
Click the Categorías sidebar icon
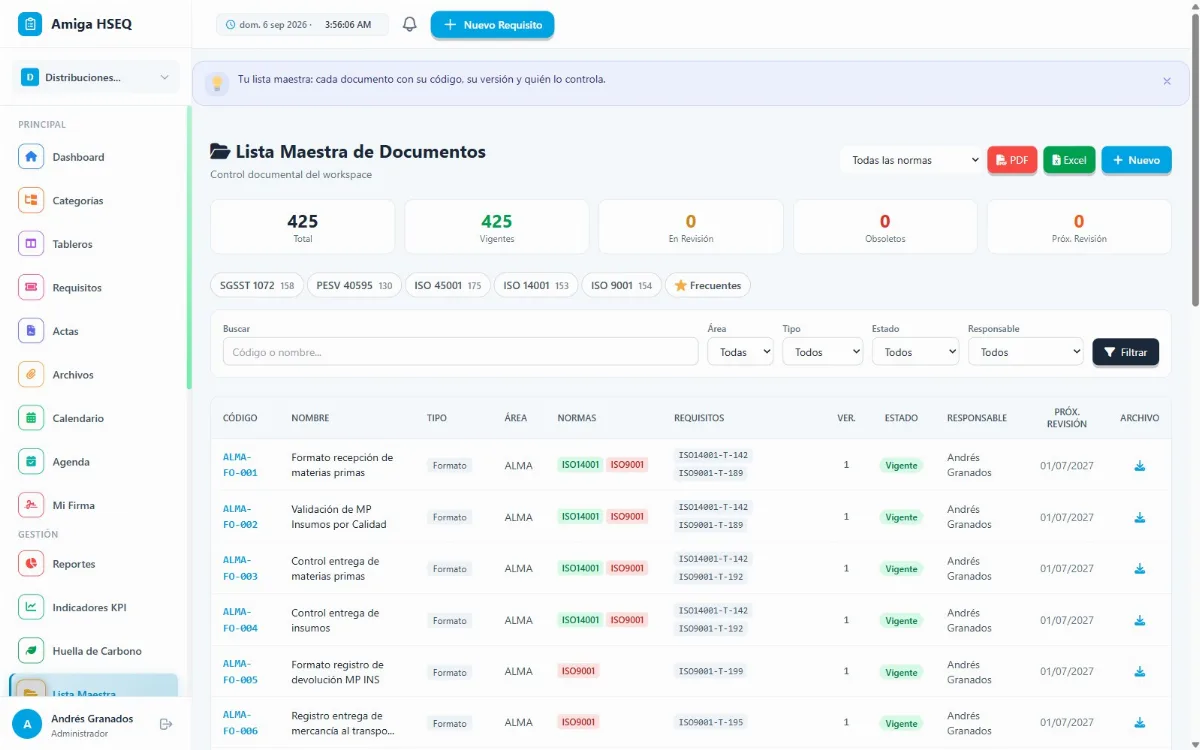pyautogui.click(x=31, y=200)
